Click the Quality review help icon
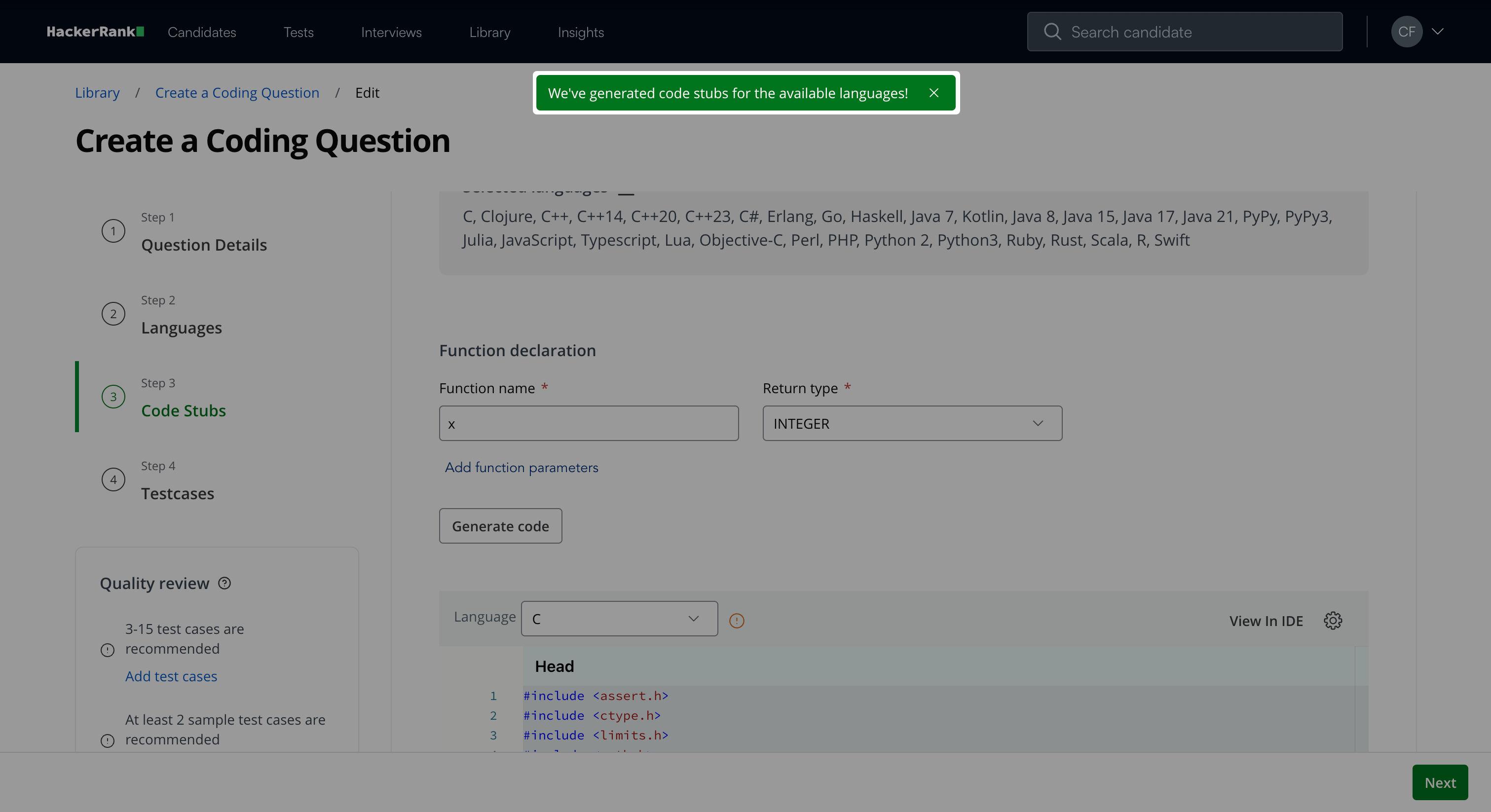 [224, 584]
